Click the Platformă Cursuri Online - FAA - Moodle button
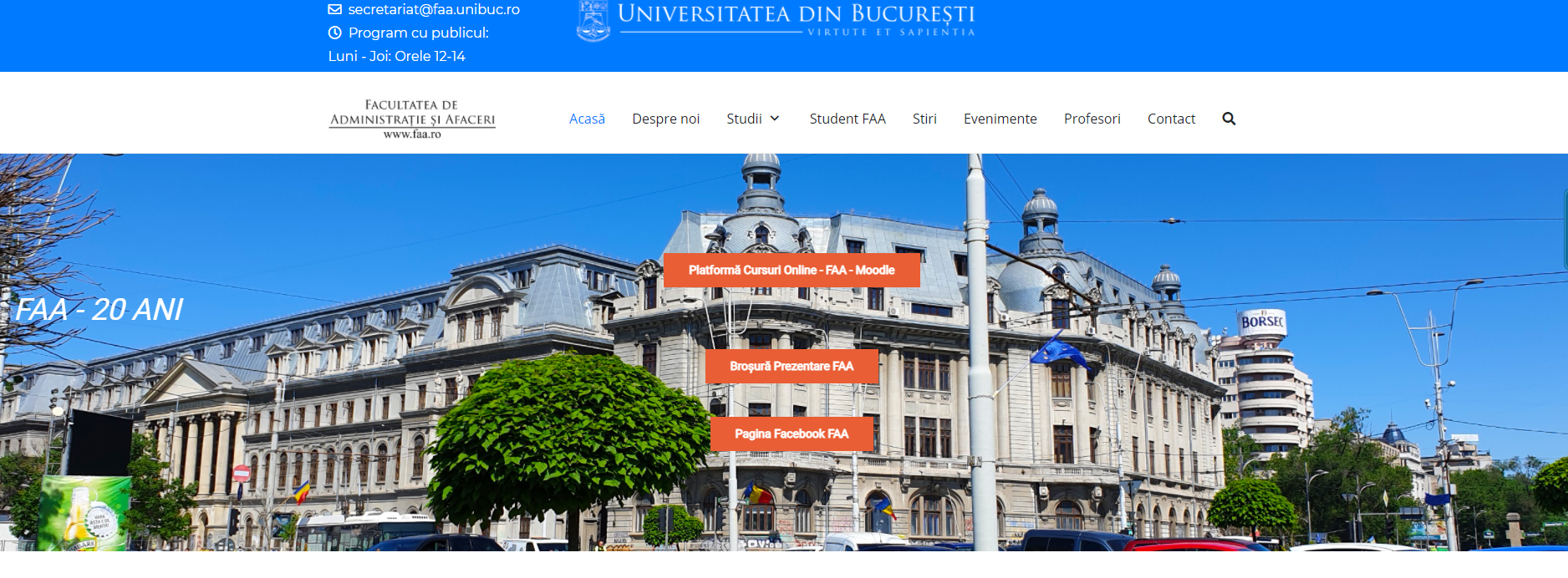 point(792,270)
